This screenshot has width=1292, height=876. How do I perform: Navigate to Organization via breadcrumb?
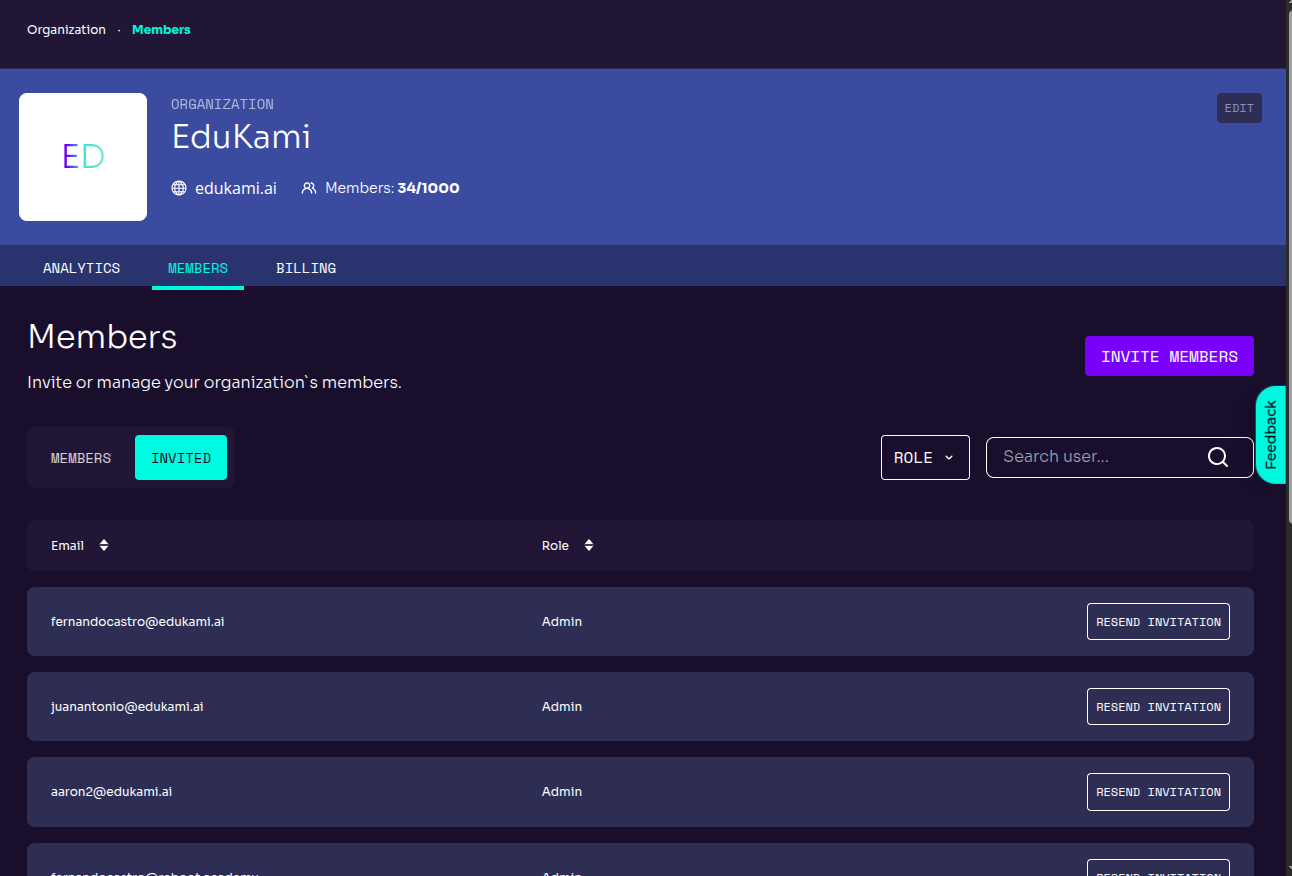66,29
